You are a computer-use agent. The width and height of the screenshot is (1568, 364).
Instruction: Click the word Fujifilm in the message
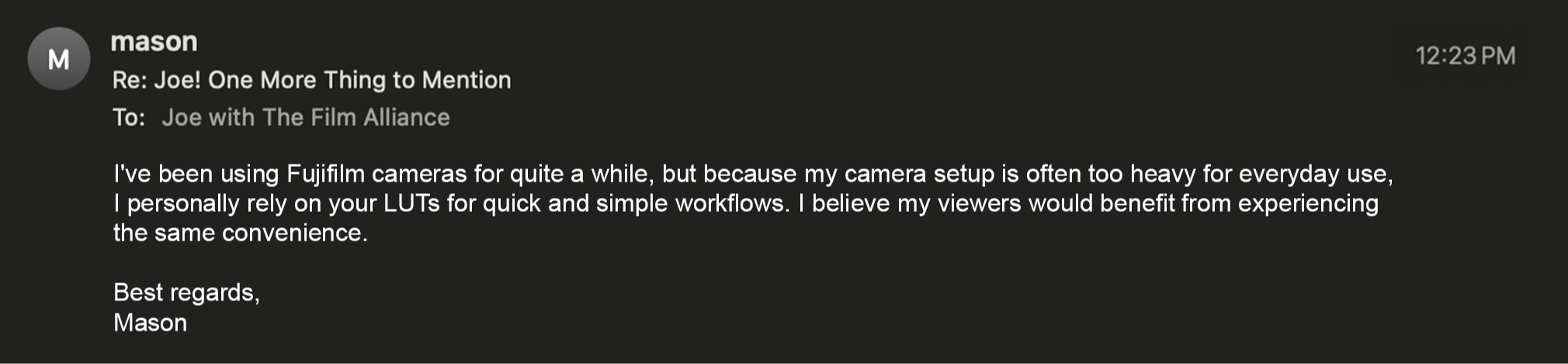325,174
